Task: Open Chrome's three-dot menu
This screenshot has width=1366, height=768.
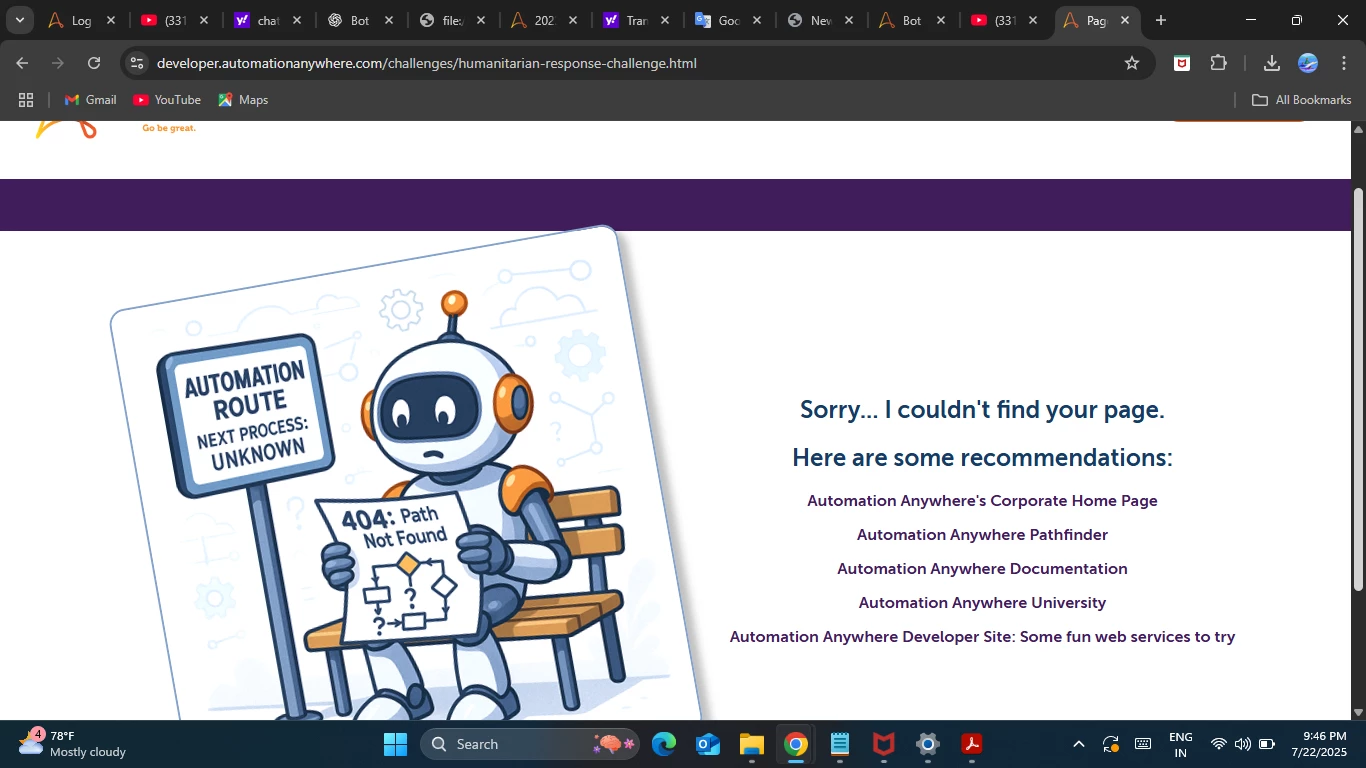Action: point(1344,63)
